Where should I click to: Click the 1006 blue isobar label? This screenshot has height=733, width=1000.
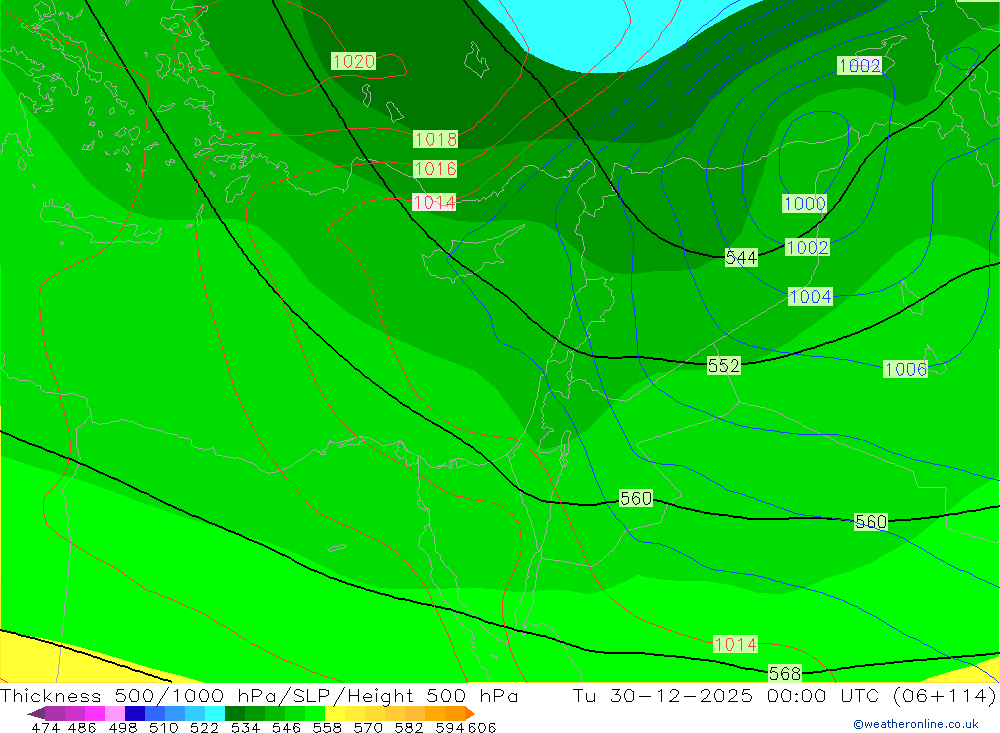(x=906, y=369)
